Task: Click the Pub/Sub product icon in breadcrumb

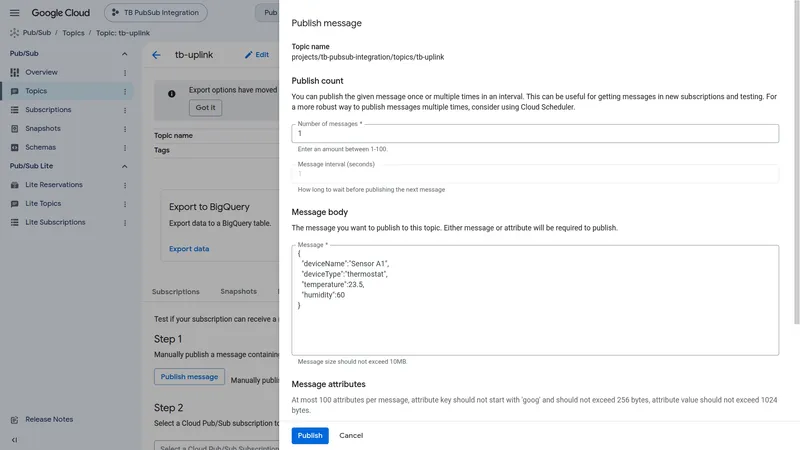Action: click(x=14, y=33)
